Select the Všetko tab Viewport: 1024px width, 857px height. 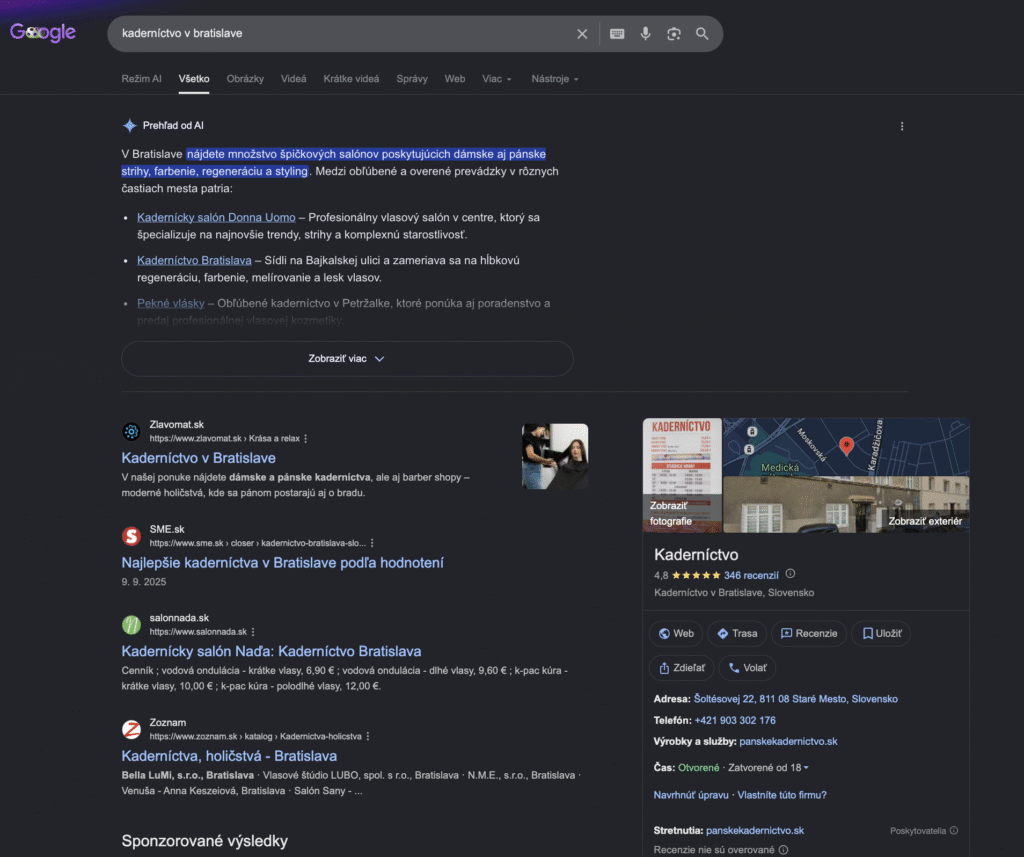(x=194, y=79)
